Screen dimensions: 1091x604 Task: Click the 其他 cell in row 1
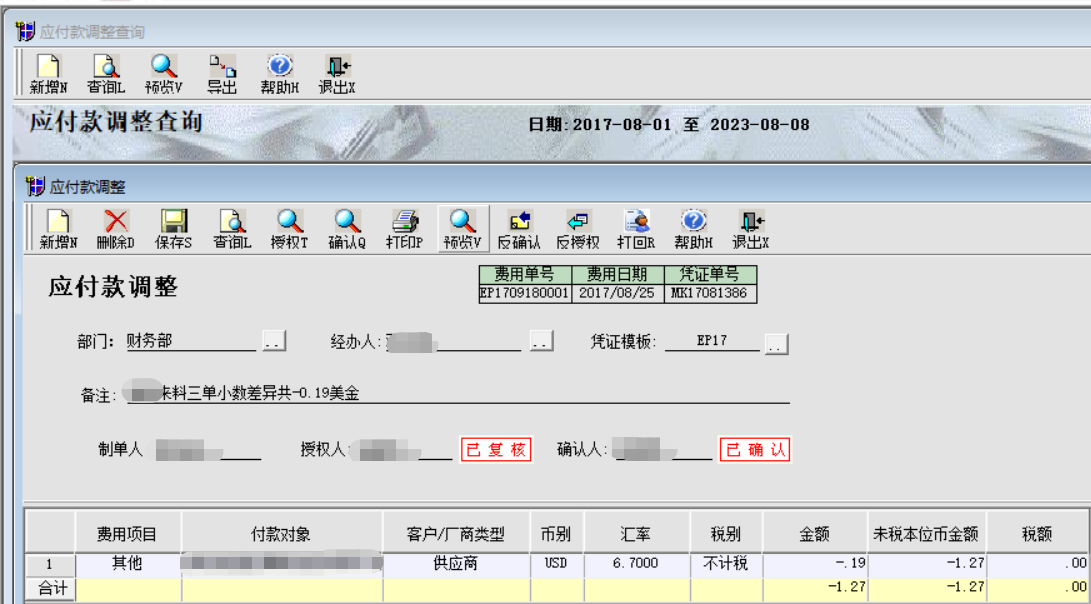[128, 565]
